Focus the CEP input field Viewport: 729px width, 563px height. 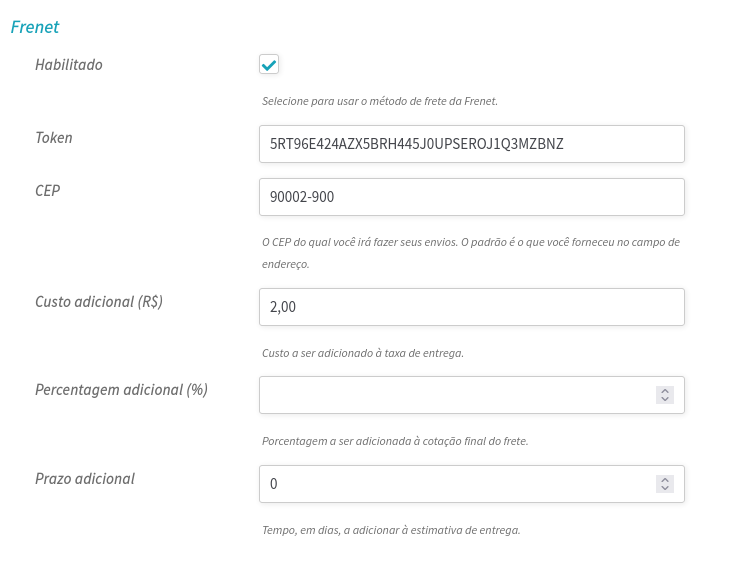coord(470,197)
